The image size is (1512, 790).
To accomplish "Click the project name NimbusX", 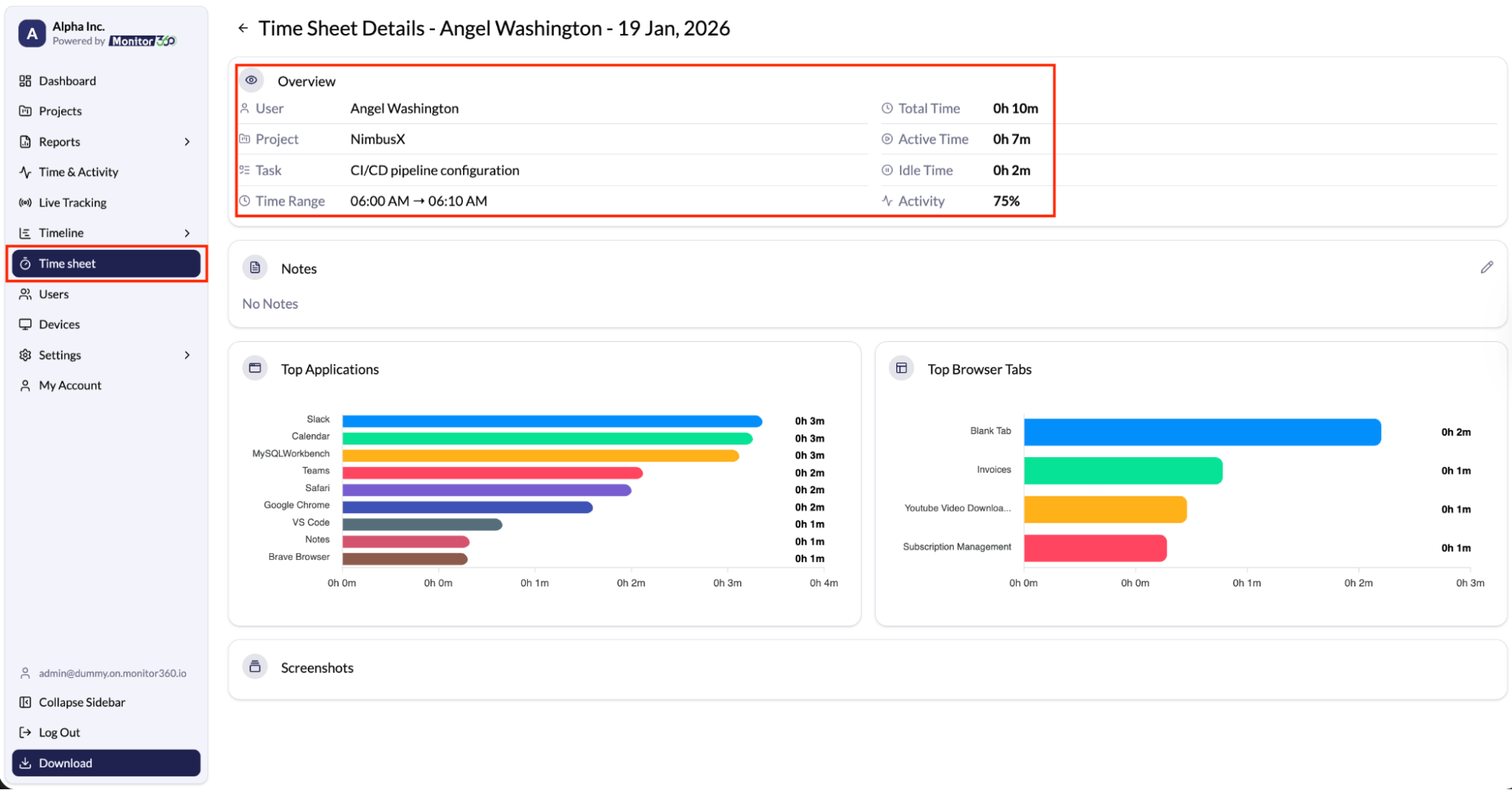I will [377, 139].
